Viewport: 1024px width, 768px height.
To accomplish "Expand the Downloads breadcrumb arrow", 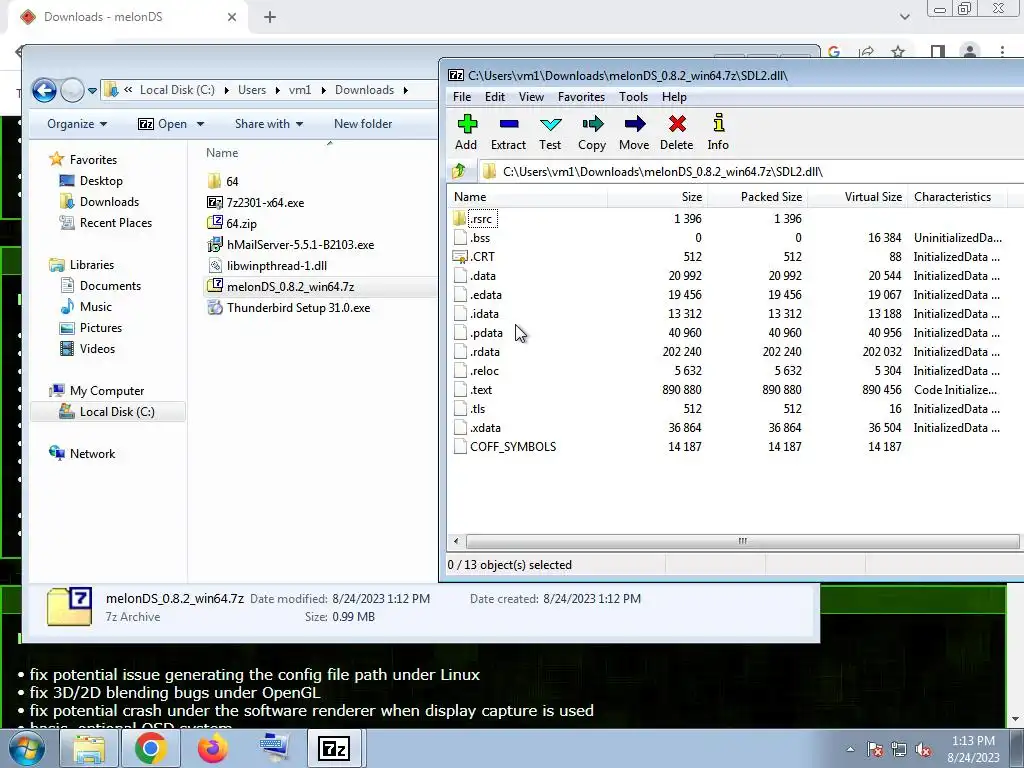I will pyautogui.click(x=406, y=90).
